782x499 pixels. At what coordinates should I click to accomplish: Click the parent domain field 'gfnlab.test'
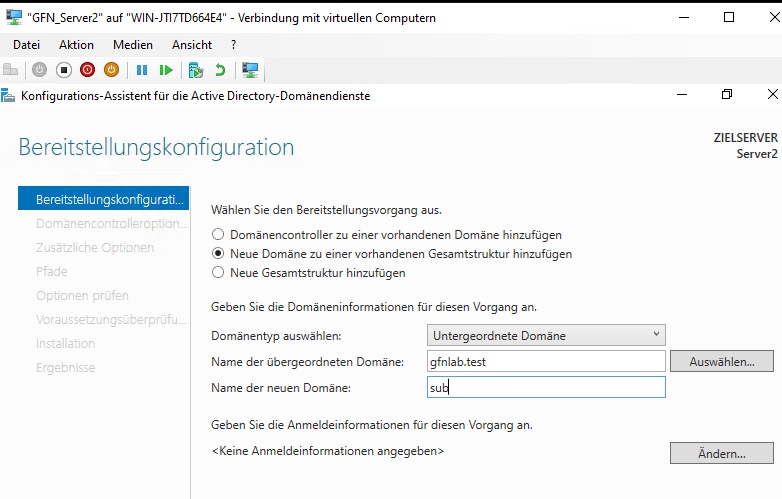coord(546,361)
